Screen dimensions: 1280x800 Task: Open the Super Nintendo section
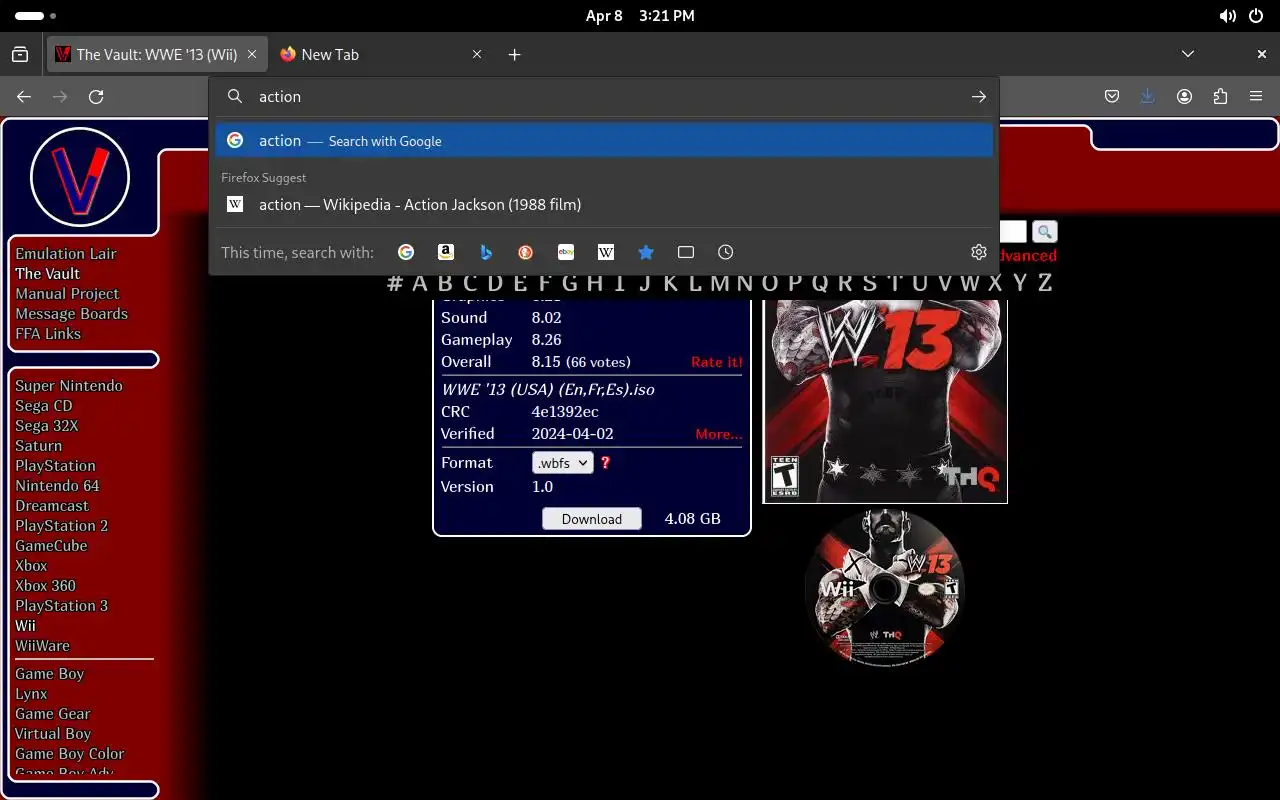click(x=69, y=386)
